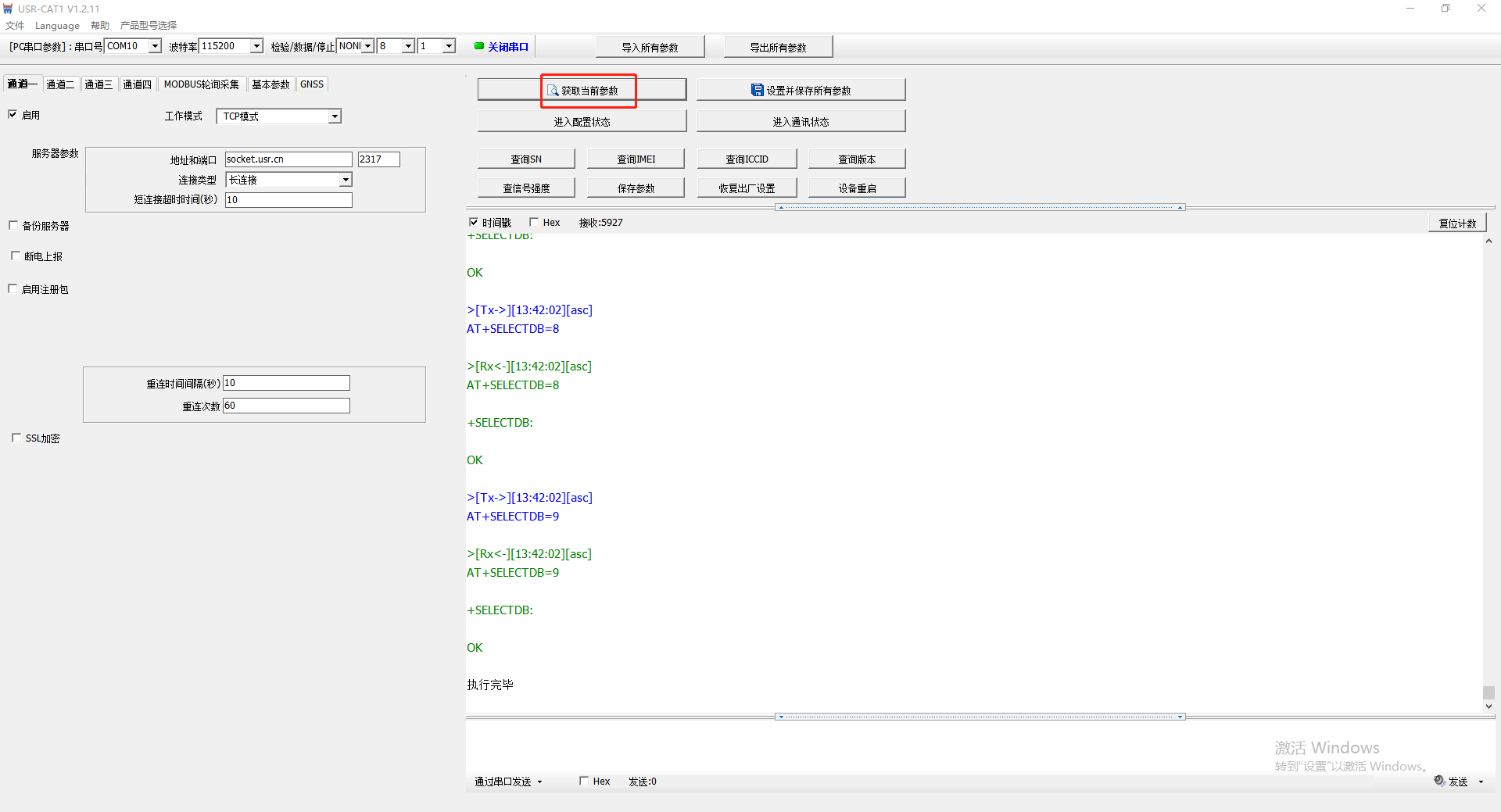Click the green 关闭串口 port indicator

478,46
